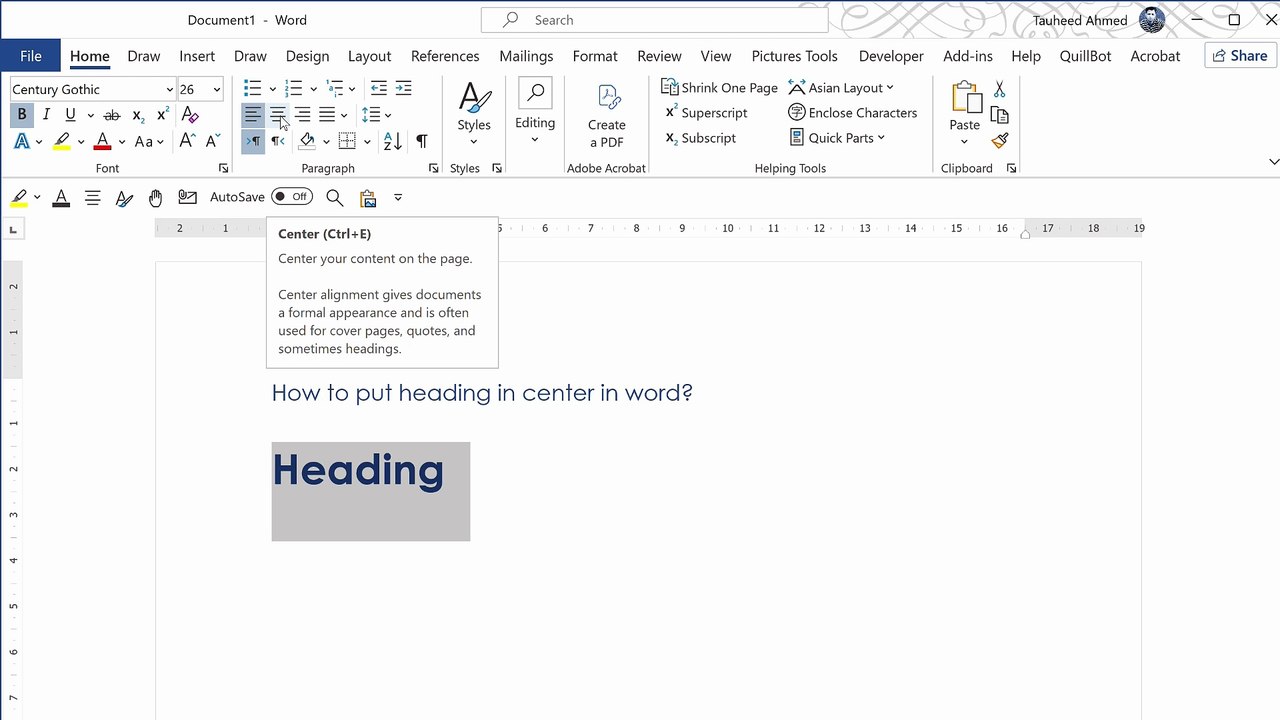Image resolution: width=1280 pixels, height=720 pixels.
Task: Toggle Show/Hide paragraph marks
Action: 421,142
